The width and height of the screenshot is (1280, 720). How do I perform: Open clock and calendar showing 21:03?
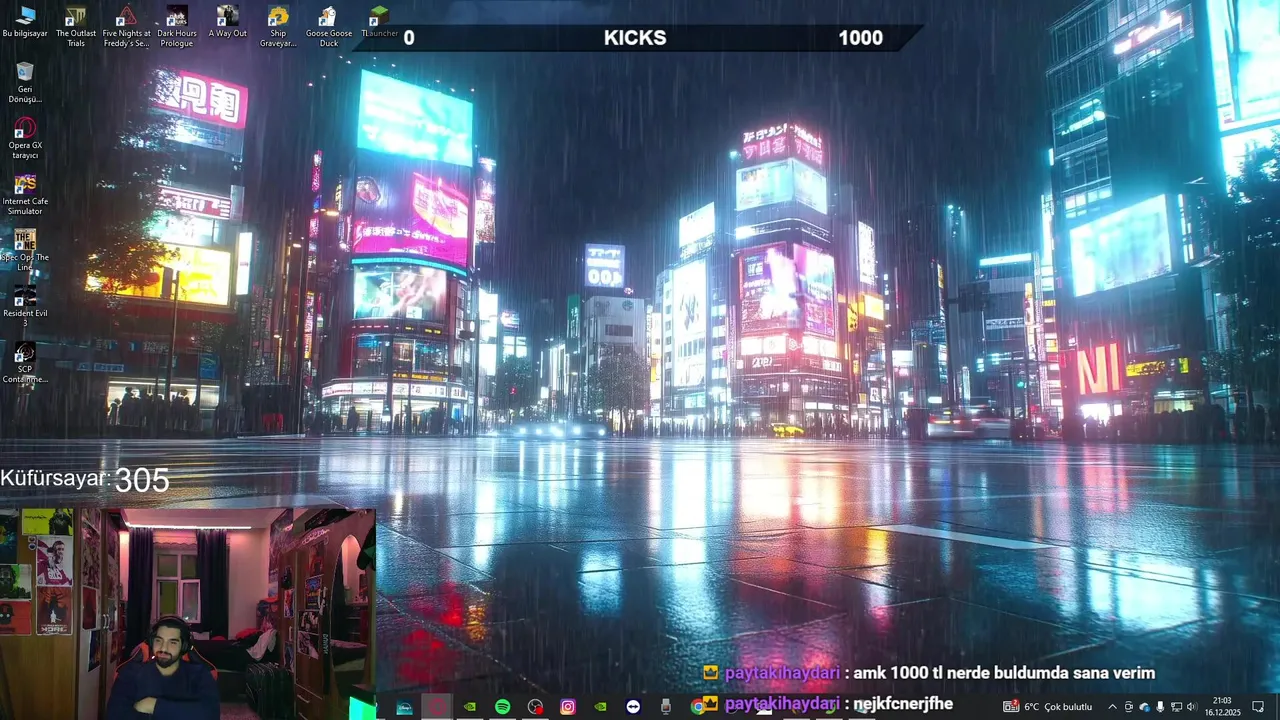click(x=1221, y=707)
